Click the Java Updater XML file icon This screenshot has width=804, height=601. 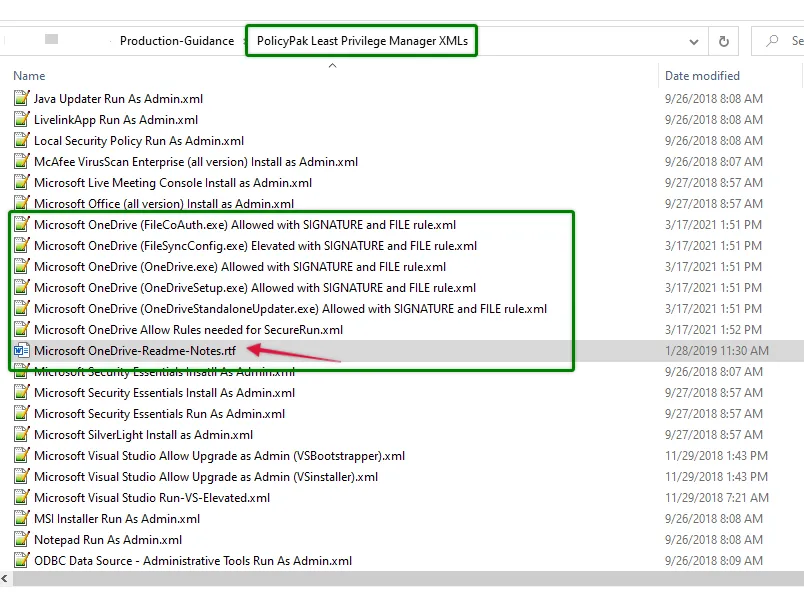(x=21, y=99)
